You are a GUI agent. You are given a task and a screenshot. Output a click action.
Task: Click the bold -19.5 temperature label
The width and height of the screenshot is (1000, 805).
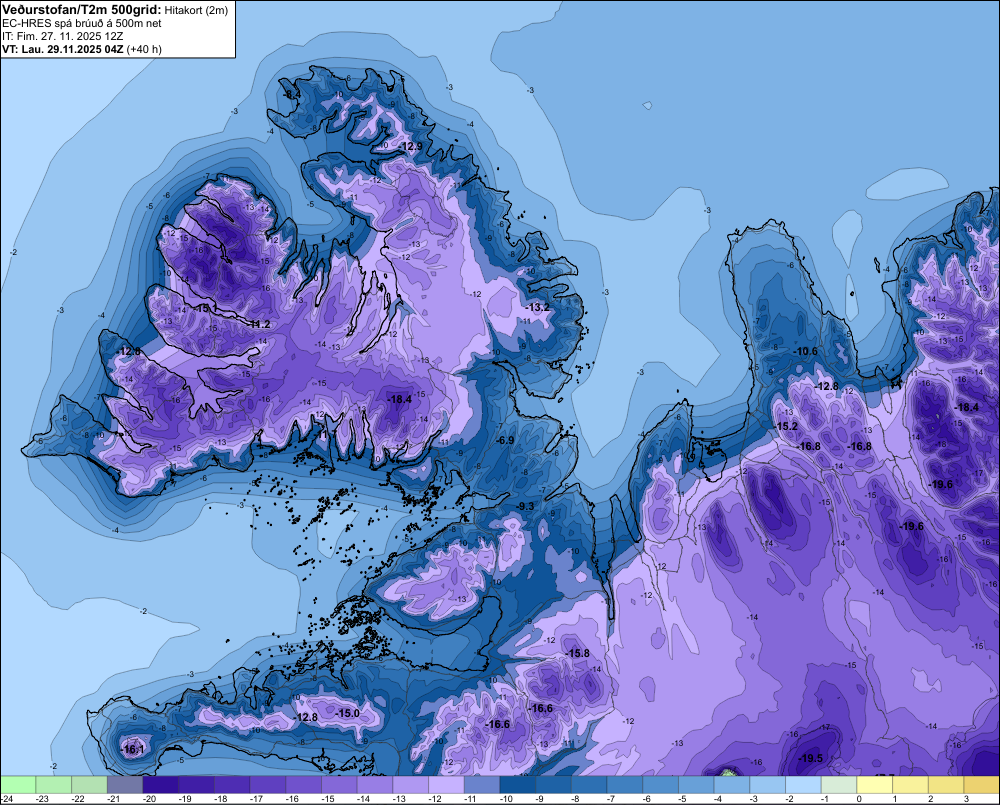[x=810, y=758]
